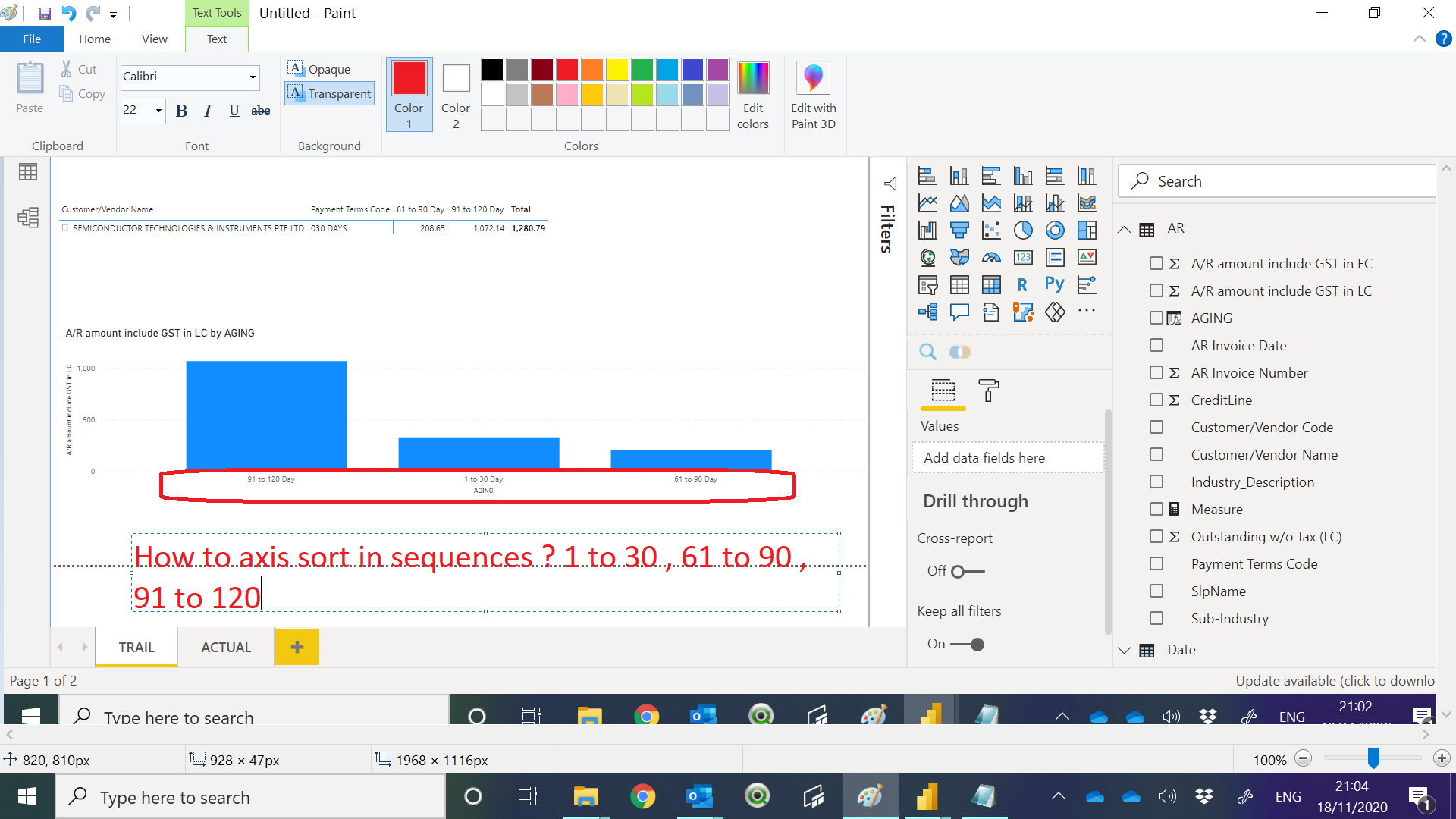
Task: Check Payment Terms Code field checkbox
Action: [x=1156, y=563]
